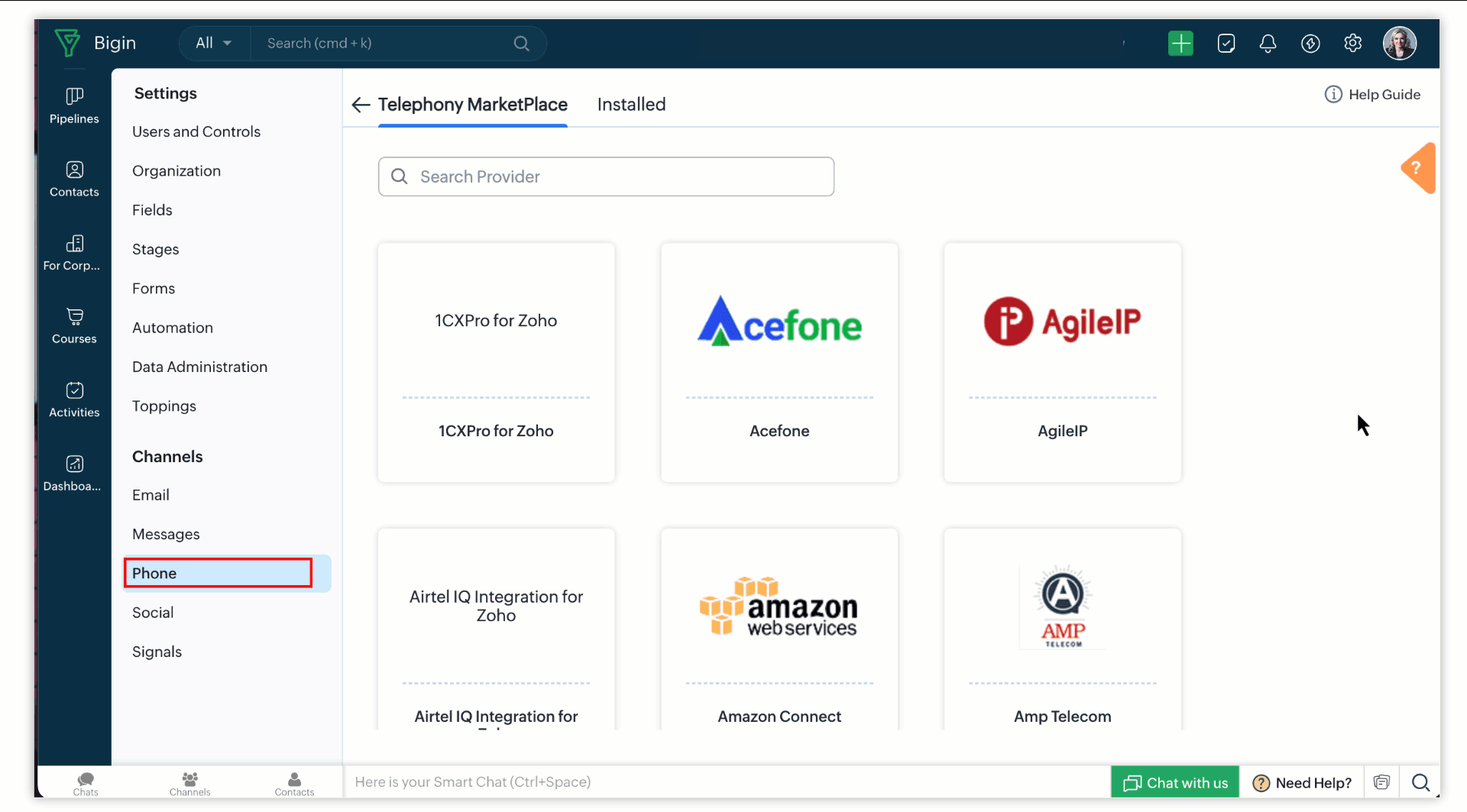
Task: Click the Channels section heading
Action: coord(167,457)
